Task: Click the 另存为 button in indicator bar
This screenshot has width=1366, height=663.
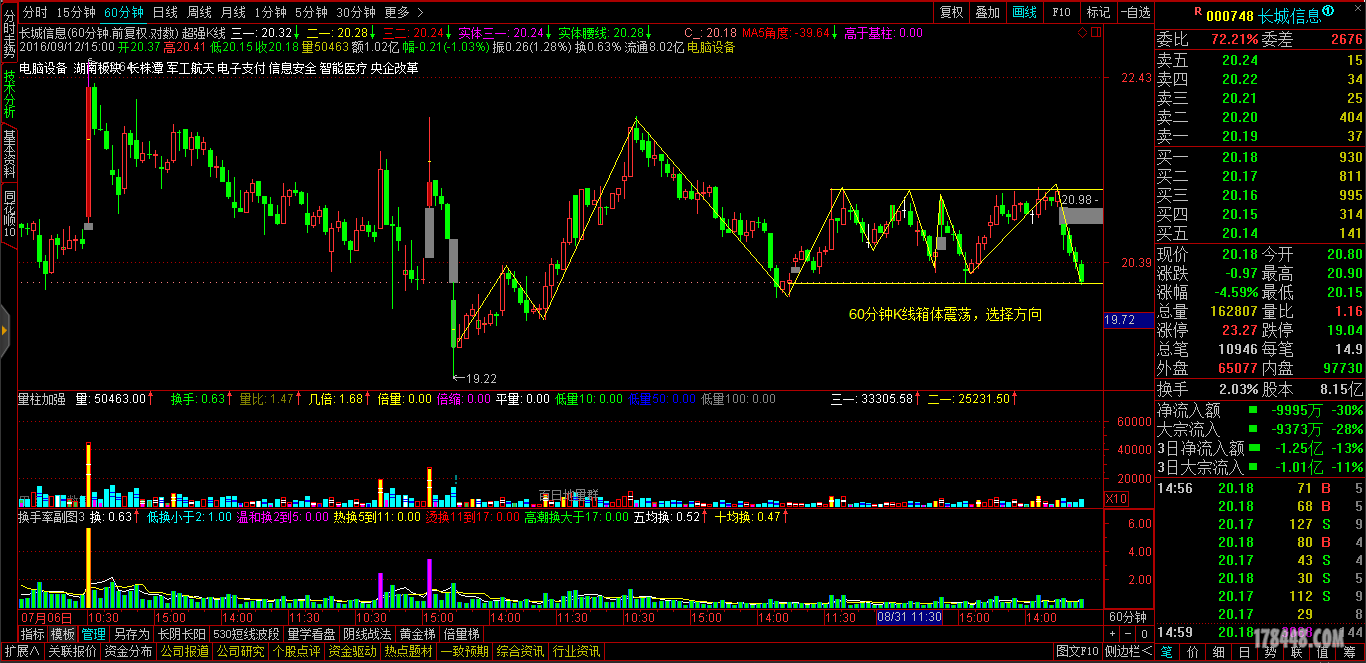Action: 130,634
